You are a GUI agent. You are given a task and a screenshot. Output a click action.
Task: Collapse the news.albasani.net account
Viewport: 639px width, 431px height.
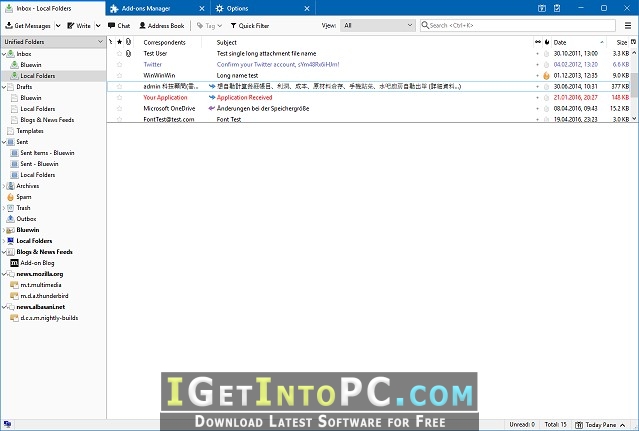pos(4,307)
